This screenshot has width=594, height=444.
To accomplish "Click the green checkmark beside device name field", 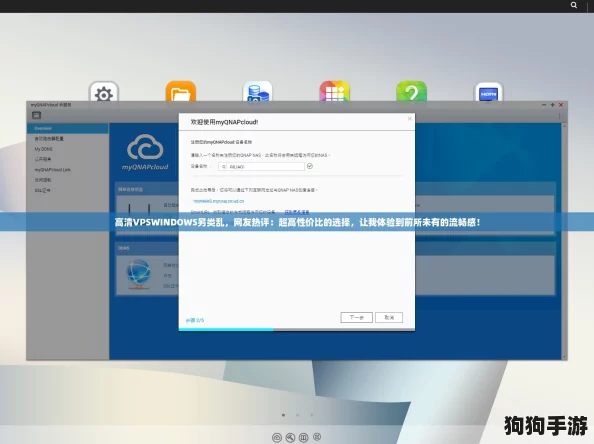I will click(310, 166).
